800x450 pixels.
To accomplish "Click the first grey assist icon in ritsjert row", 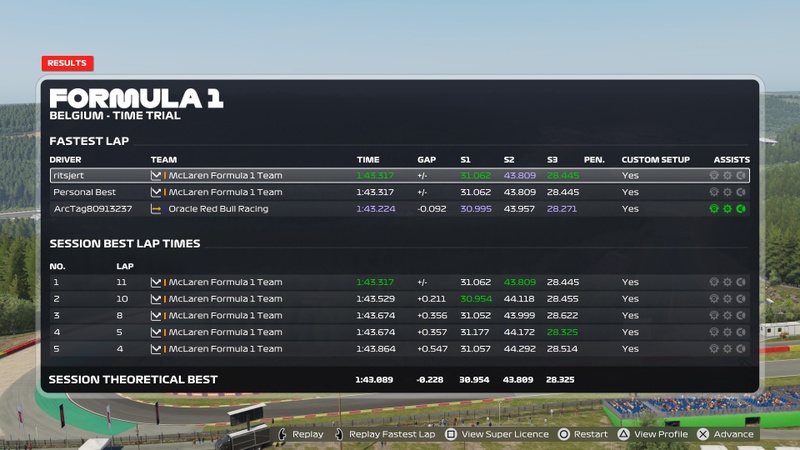I will (714, 176).
